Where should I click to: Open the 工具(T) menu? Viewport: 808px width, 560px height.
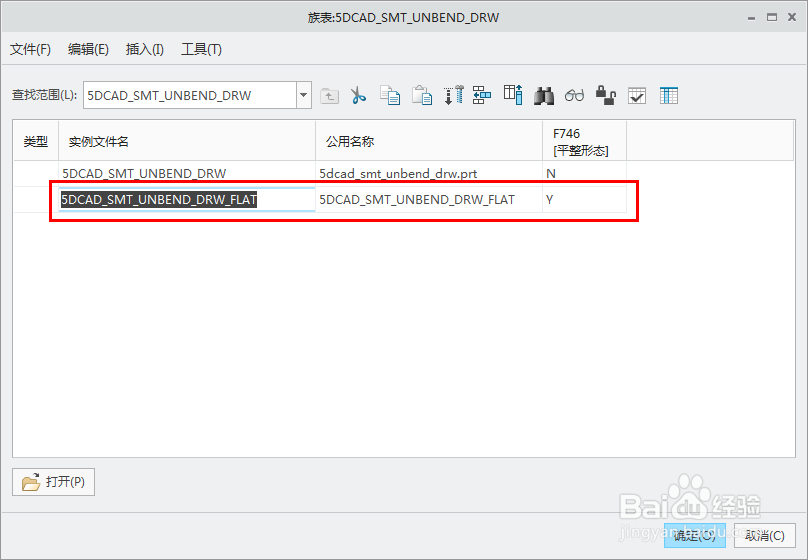(201, 49)
